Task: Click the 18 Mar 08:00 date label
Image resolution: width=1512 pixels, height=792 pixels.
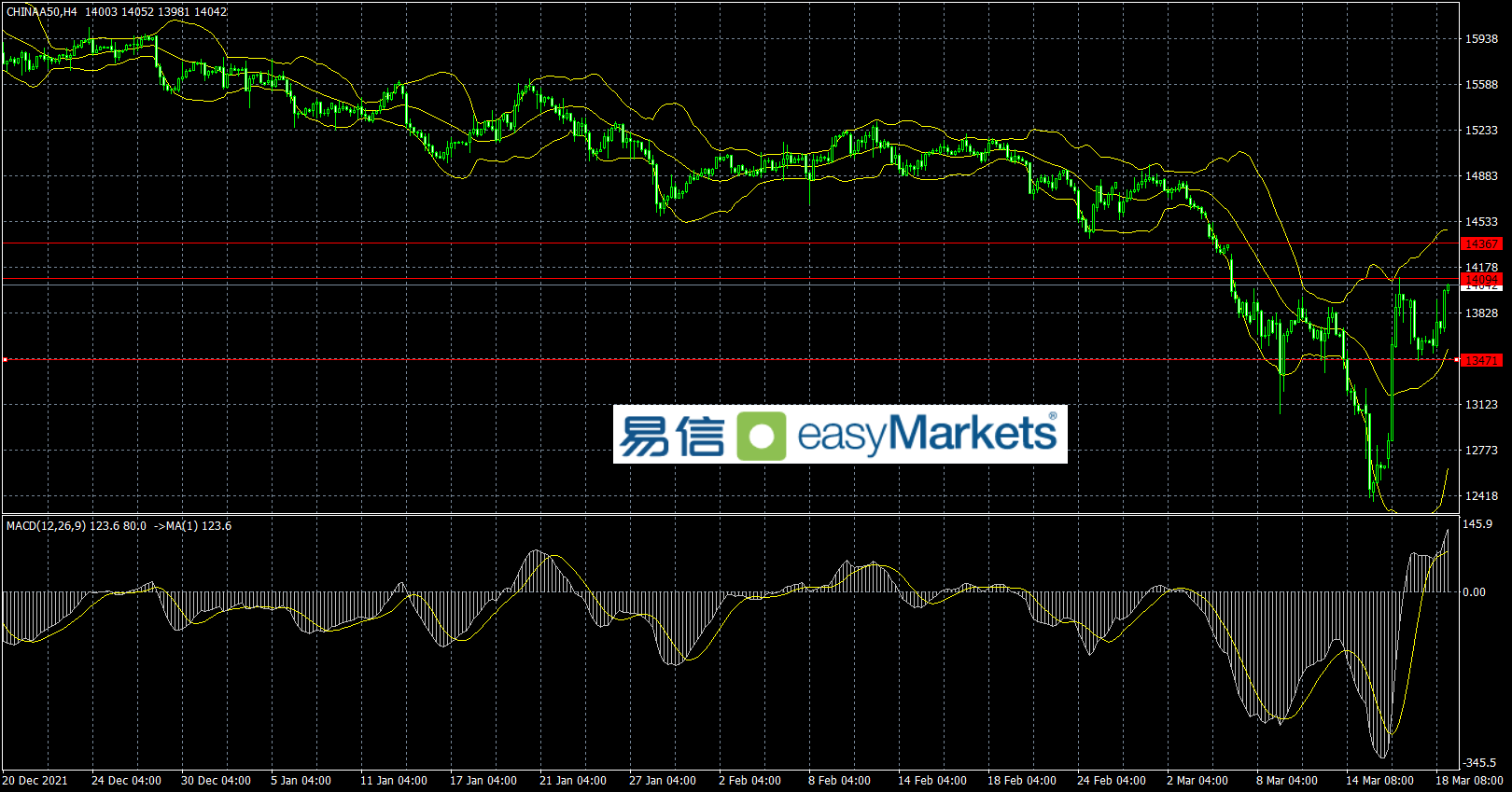Action: [1469, 781]
